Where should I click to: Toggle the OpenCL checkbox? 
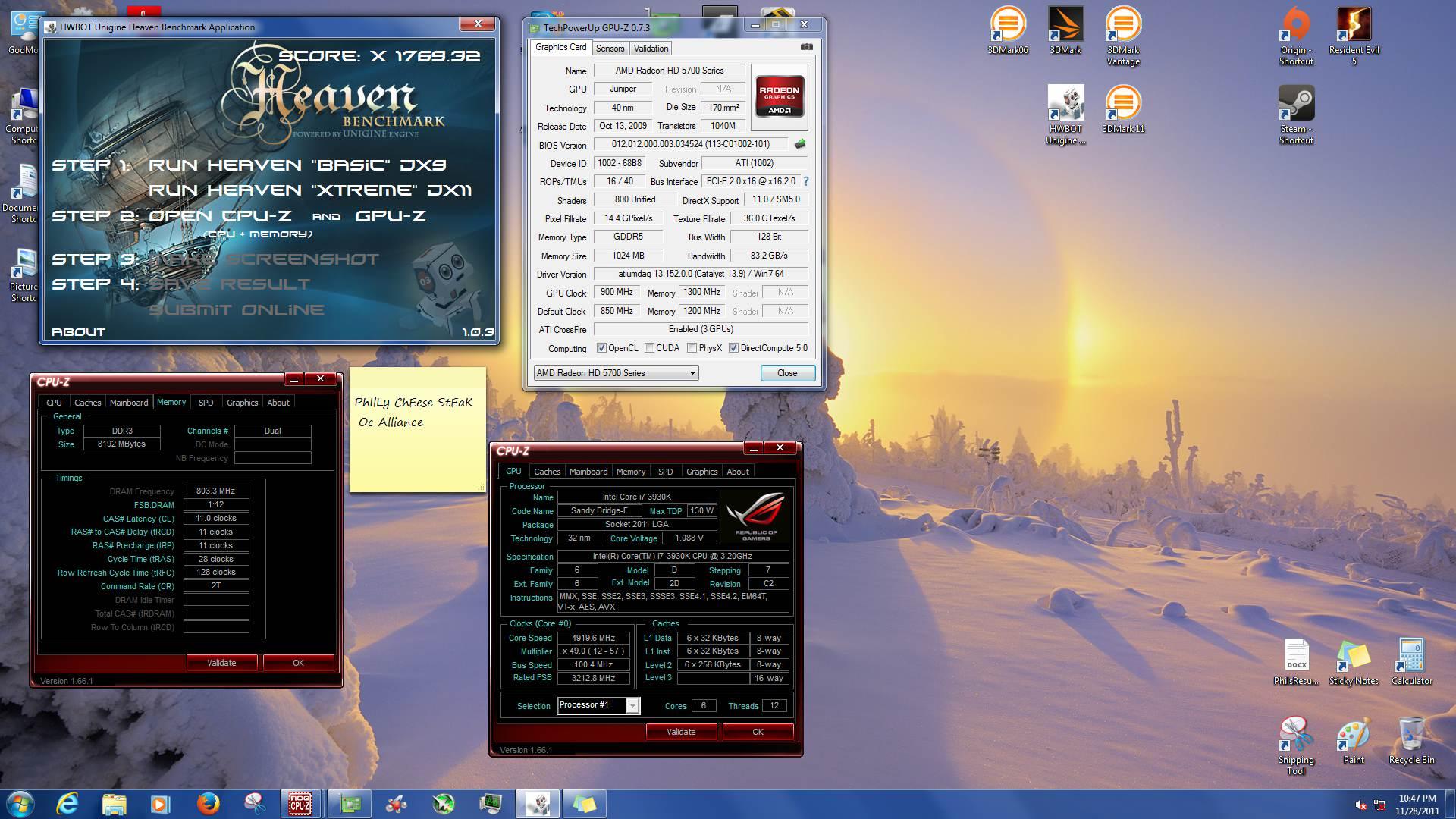(601, 348)
